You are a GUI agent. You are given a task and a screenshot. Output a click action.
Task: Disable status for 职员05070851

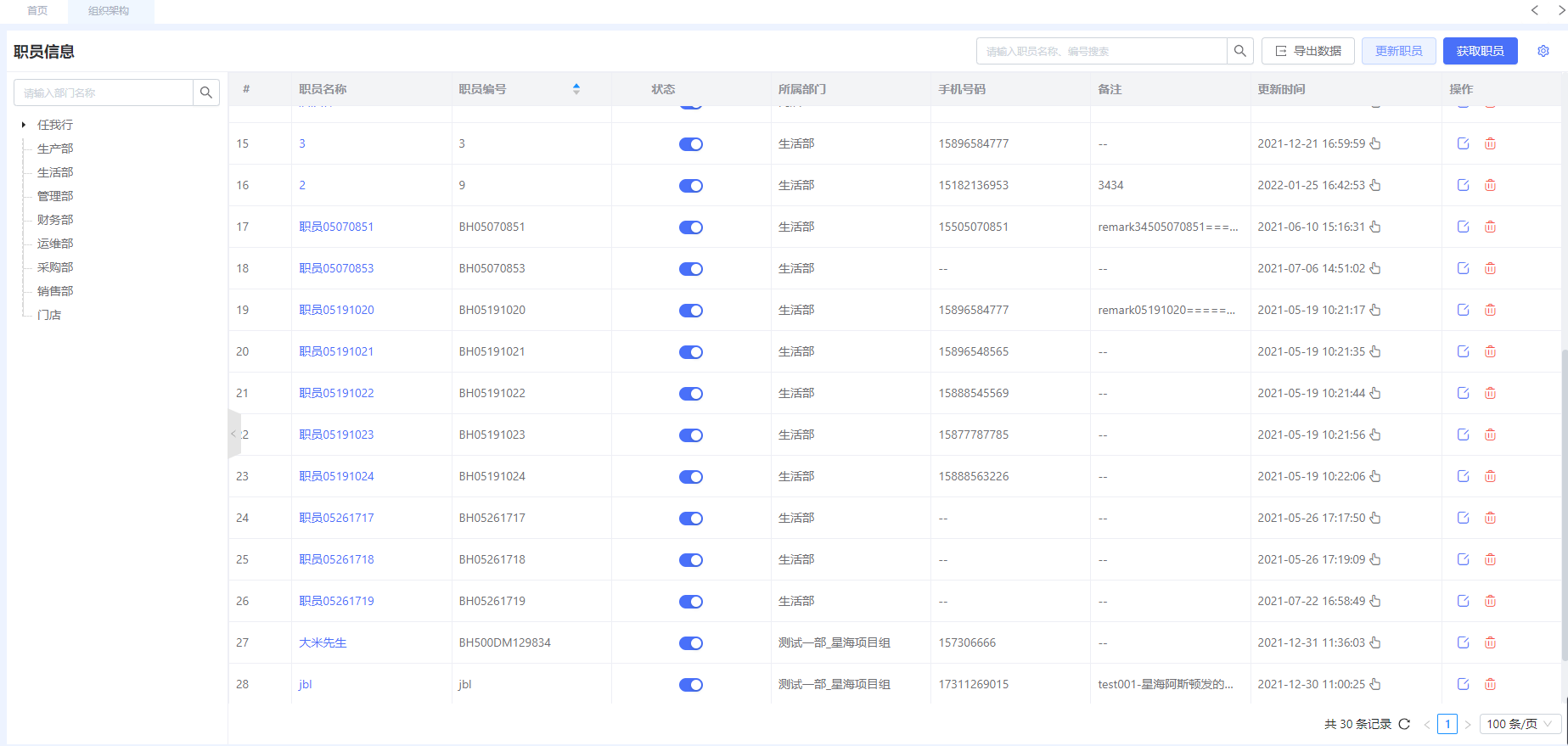click(691, 227)
